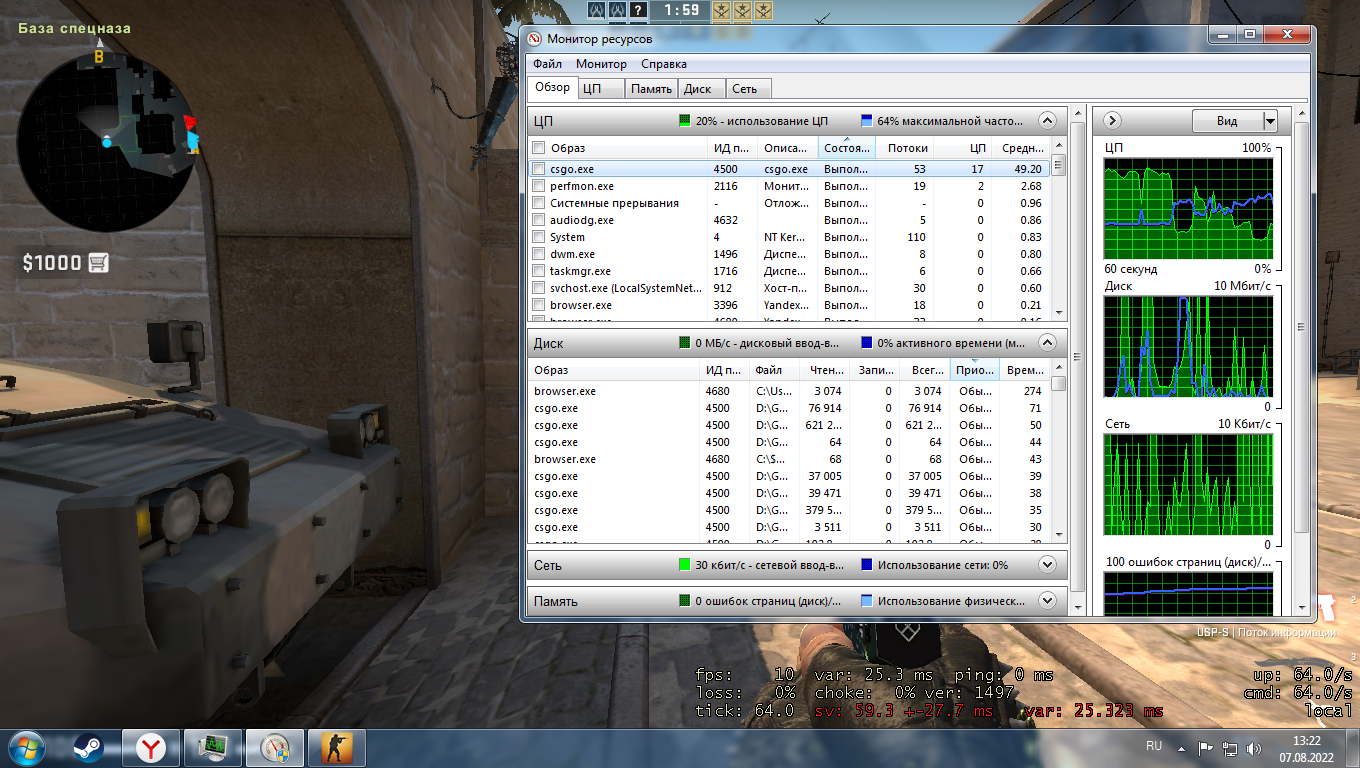1360x768 pixels.
Task: Open Steam from the taskbar
Action: tap(88, 748)
